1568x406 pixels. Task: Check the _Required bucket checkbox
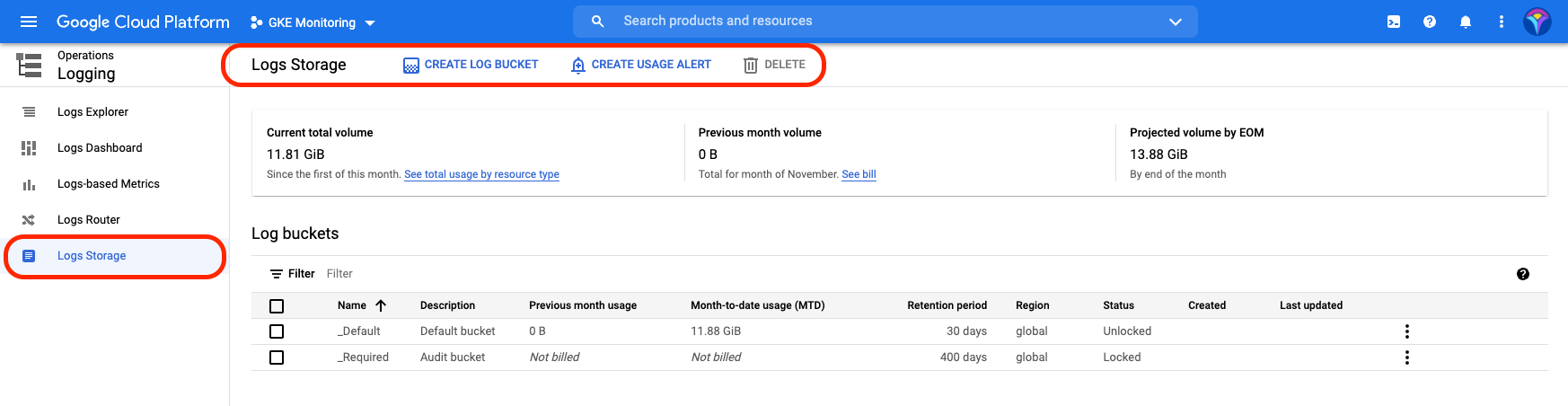click(x=277, y=357)
